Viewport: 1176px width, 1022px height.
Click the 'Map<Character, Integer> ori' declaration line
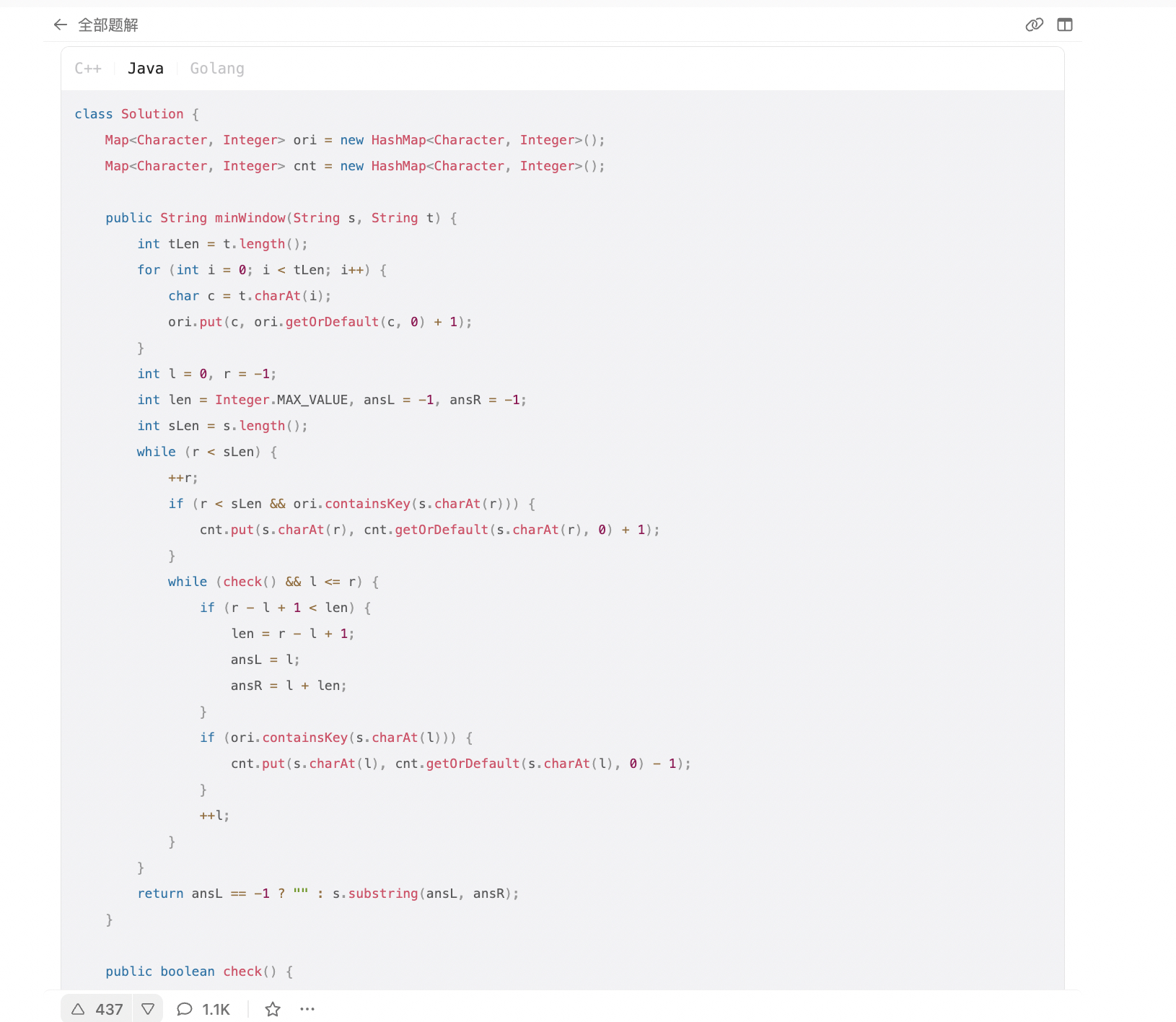(x=355, y=140)
